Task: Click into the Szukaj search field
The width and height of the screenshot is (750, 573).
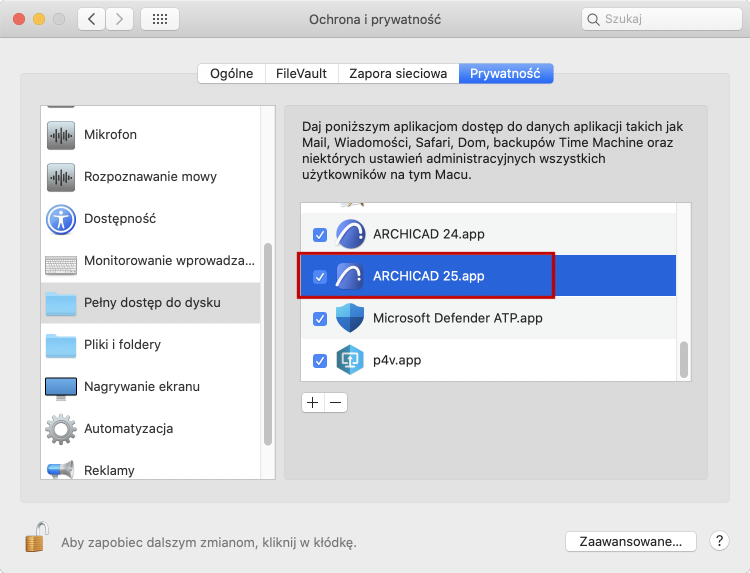Action: coord(662,19)
